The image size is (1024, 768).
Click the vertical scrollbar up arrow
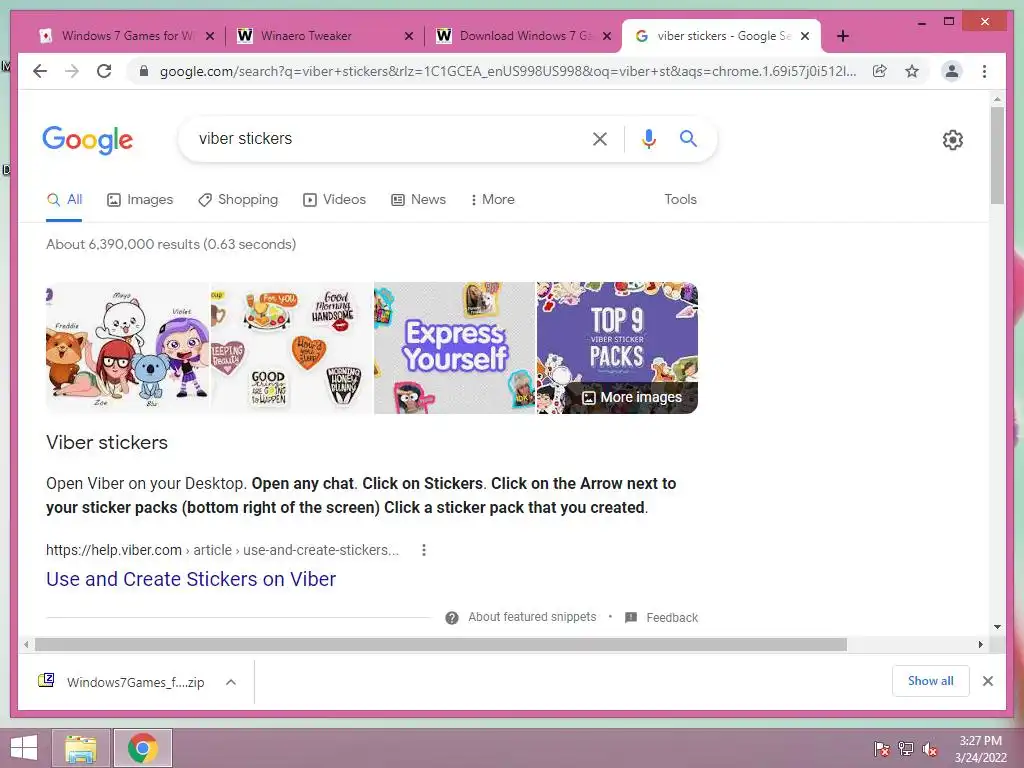pyautogui.click(x=997, y=99)
